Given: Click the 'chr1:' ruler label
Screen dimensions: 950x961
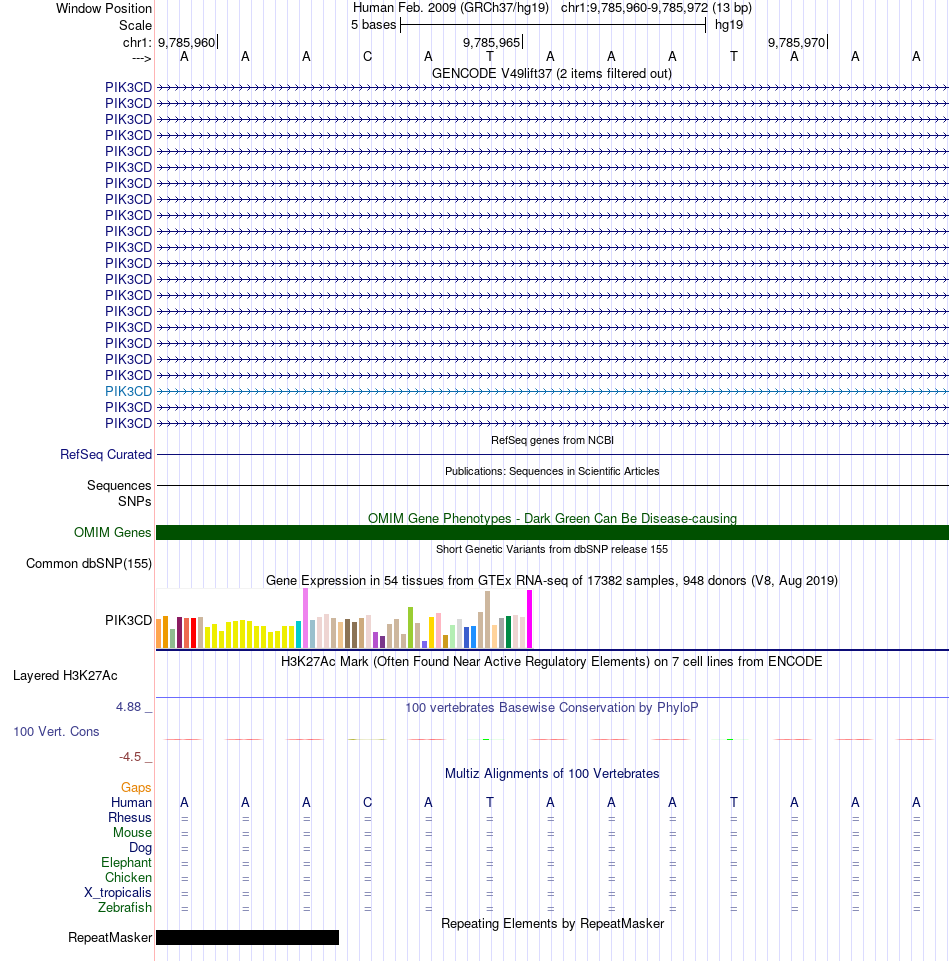Looking at the screenshot, I should click(137, 42).
